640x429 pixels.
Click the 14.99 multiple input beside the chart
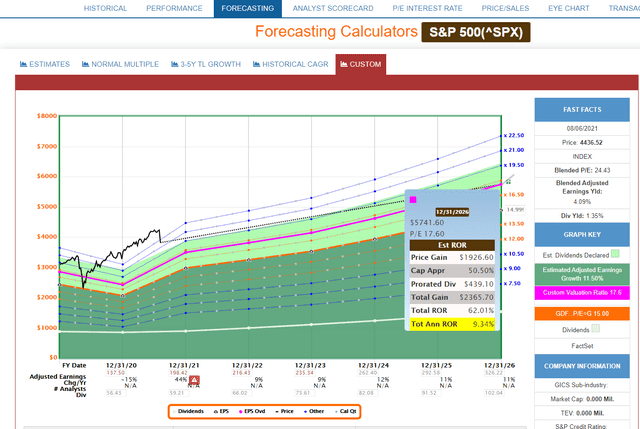coord(515,209)
